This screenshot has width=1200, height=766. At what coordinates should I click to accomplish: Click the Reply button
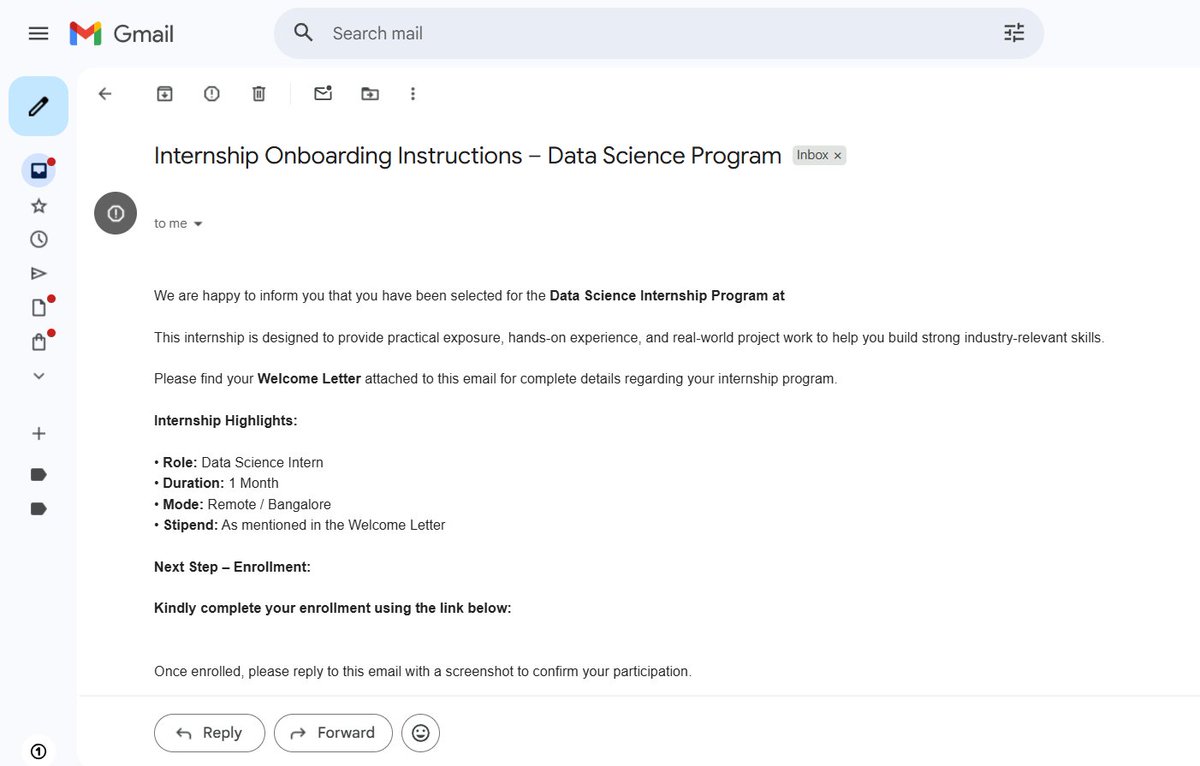209,733
